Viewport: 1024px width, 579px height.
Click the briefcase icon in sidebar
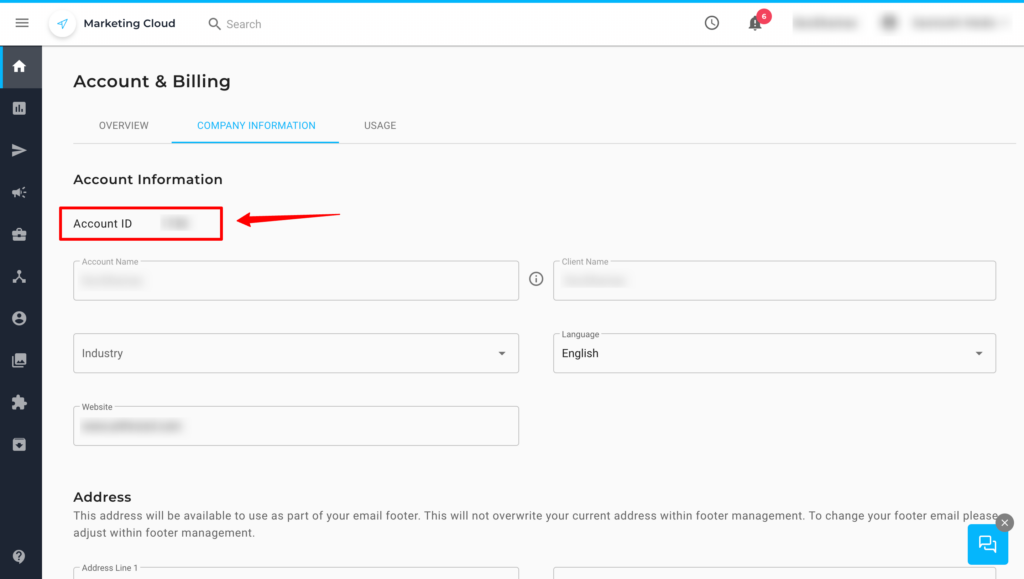pos(19,234)
